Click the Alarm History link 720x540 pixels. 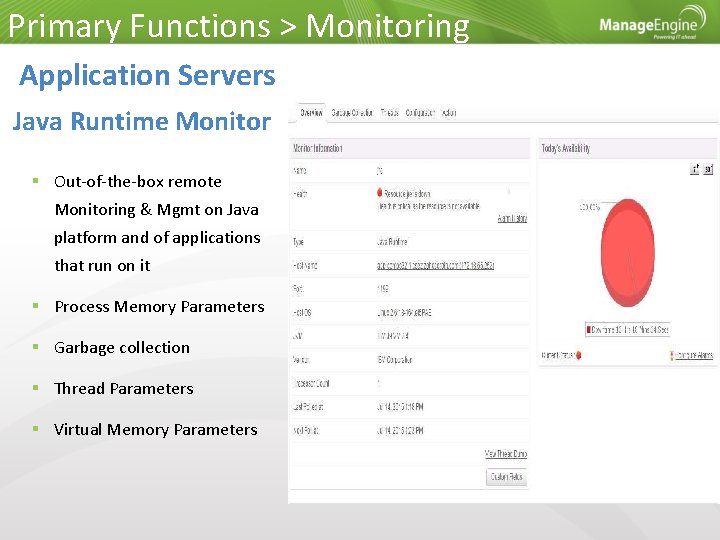[x=512, y=219]
